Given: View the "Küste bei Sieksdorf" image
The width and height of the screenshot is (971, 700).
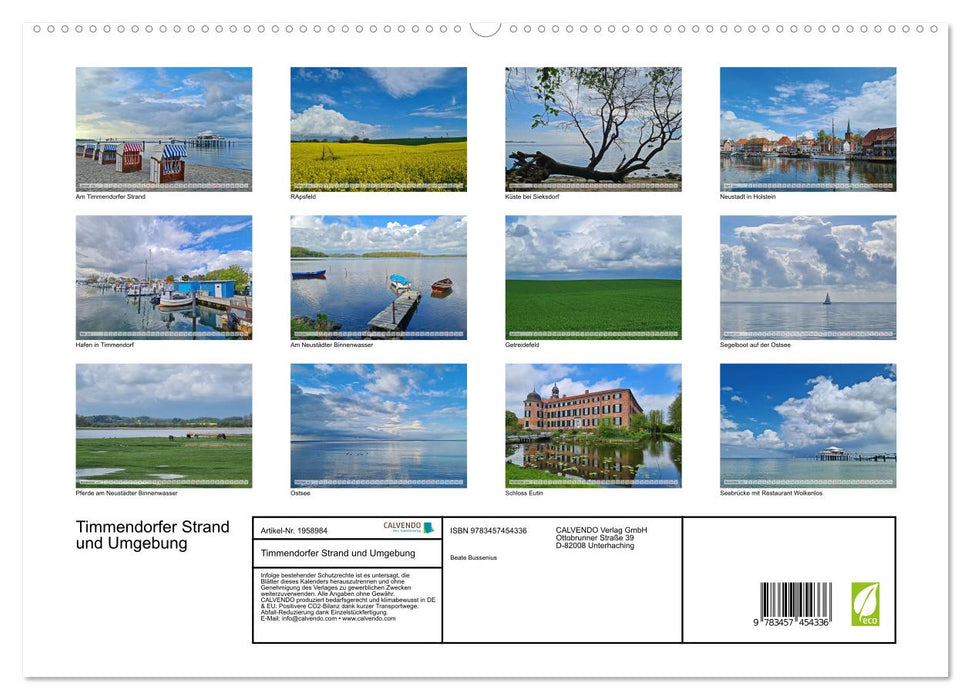Looking at the screenshot, I should coord(592,128).
